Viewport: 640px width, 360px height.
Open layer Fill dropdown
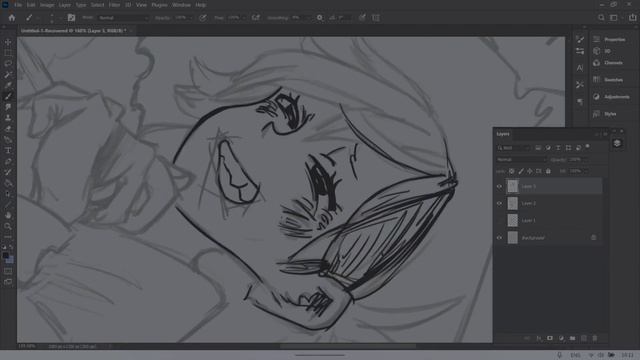pyautogui.click(x=586, y=171)
